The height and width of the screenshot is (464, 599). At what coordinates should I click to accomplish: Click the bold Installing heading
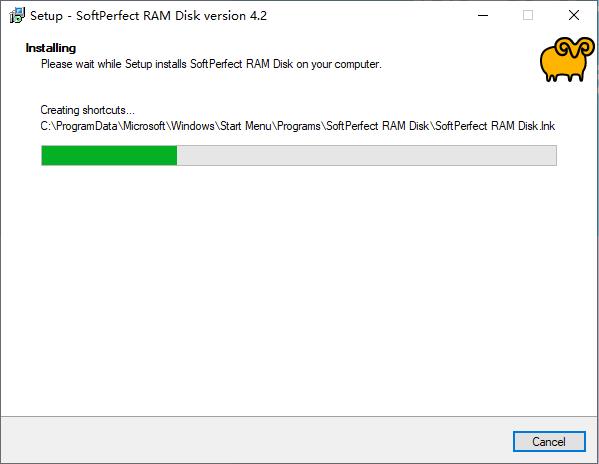click(x=51, y=48)
